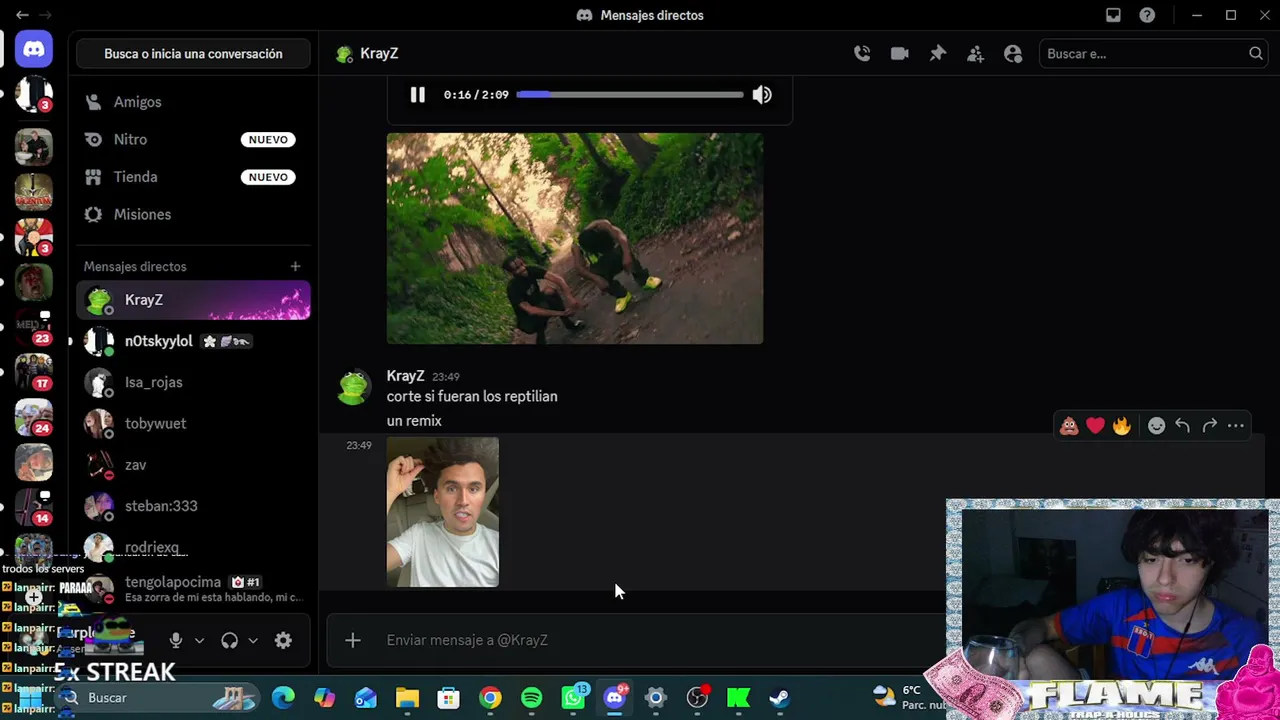The height and width of the screenshot is (720, 1280).
Task: Select the KrayZ direct message
Action: pyautogui.click(x=193, y=300)
